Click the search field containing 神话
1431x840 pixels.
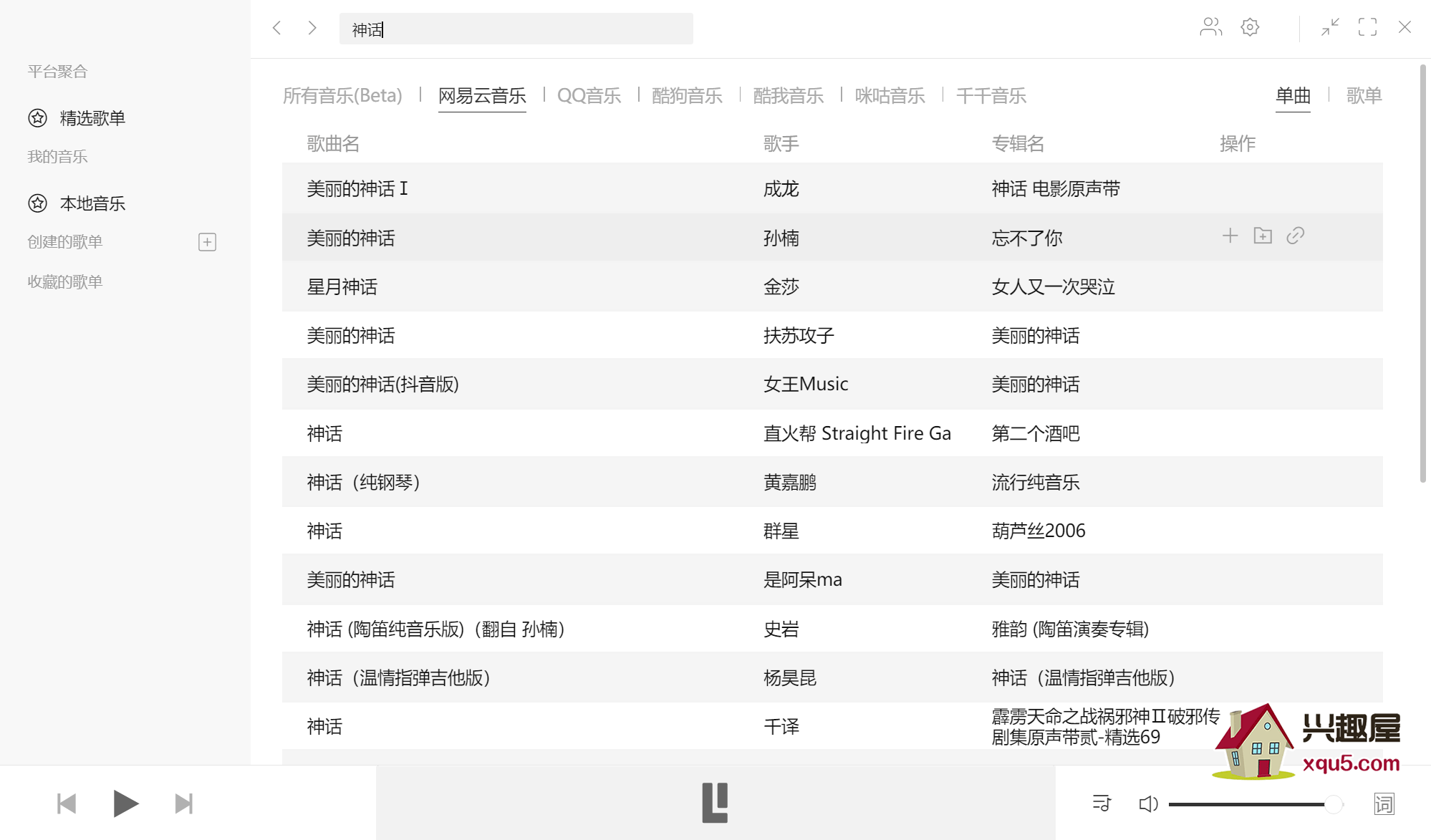(x=516, y=29)
